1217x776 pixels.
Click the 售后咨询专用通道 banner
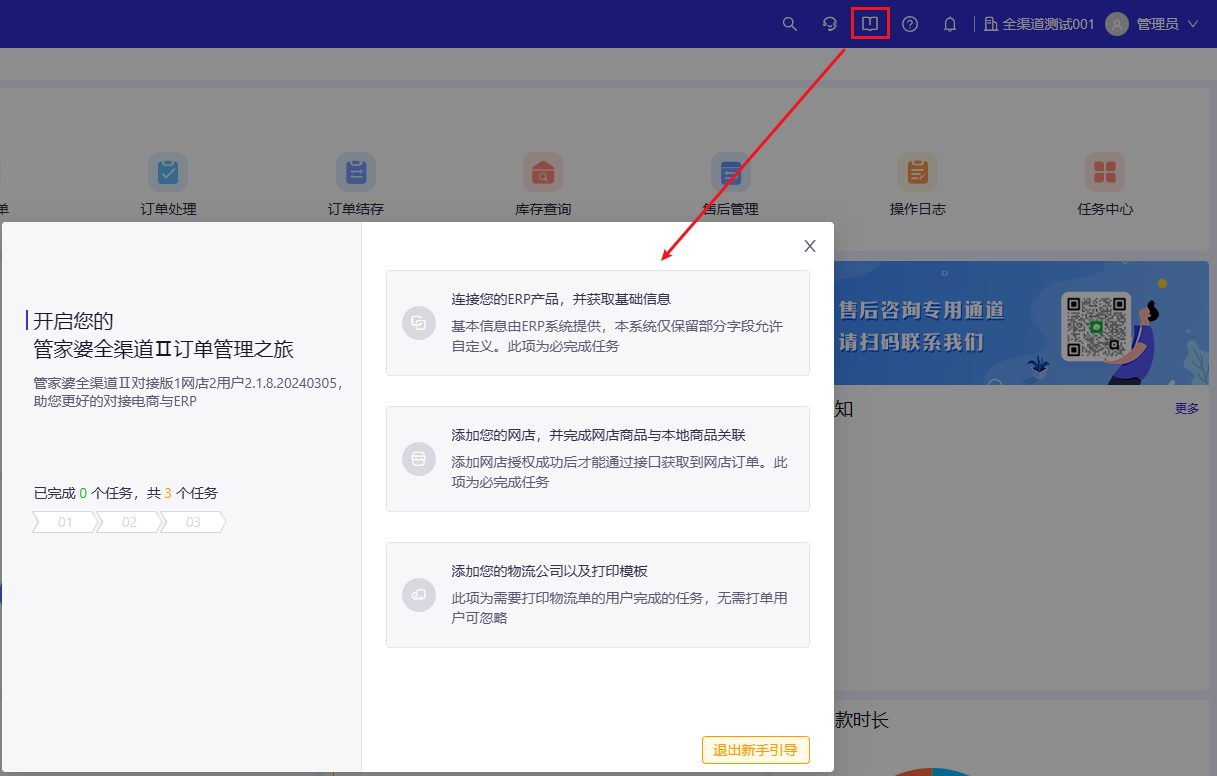(1021, 323)
